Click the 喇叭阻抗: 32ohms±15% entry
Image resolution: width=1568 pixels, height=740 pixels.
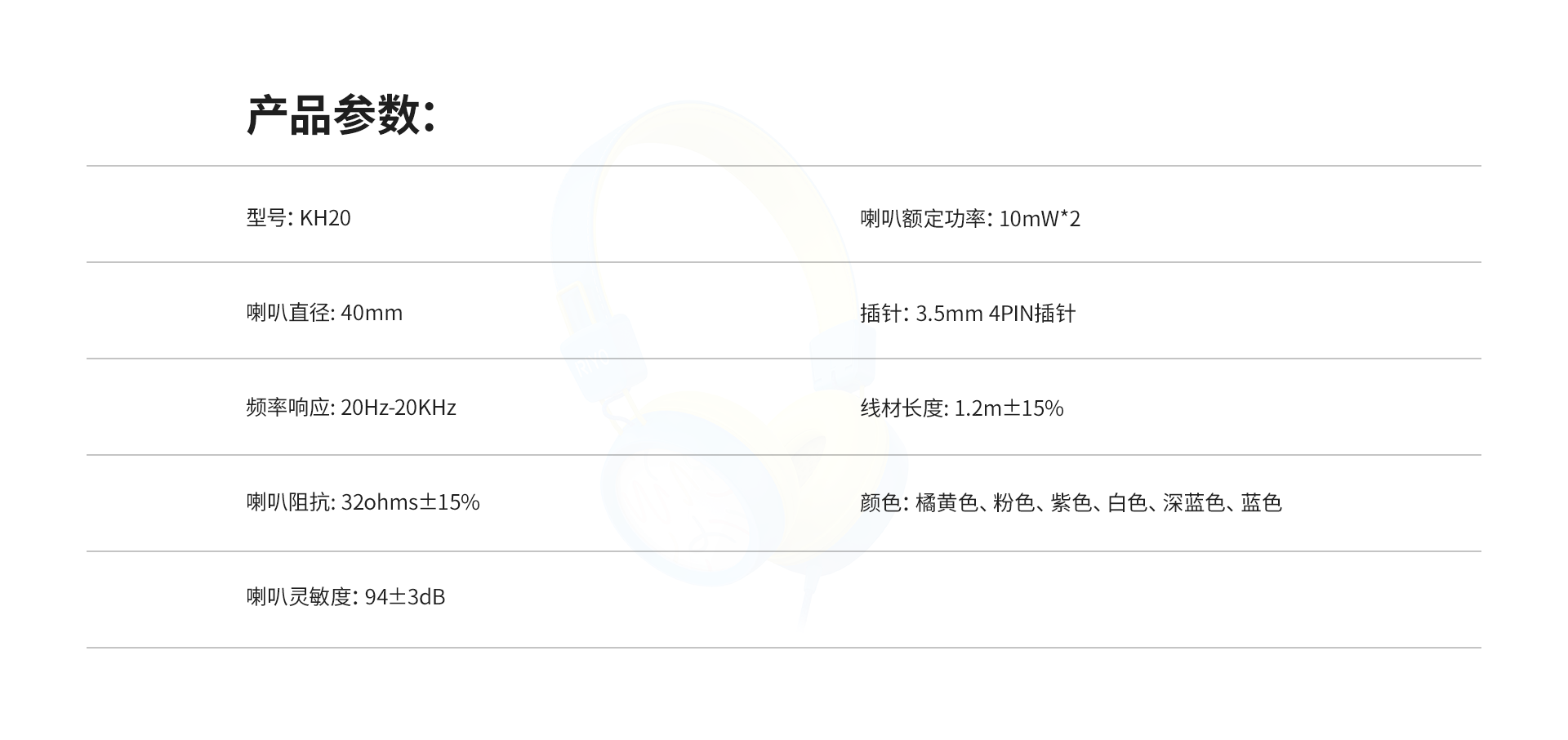pyautogui.click(x=363, y=502)
